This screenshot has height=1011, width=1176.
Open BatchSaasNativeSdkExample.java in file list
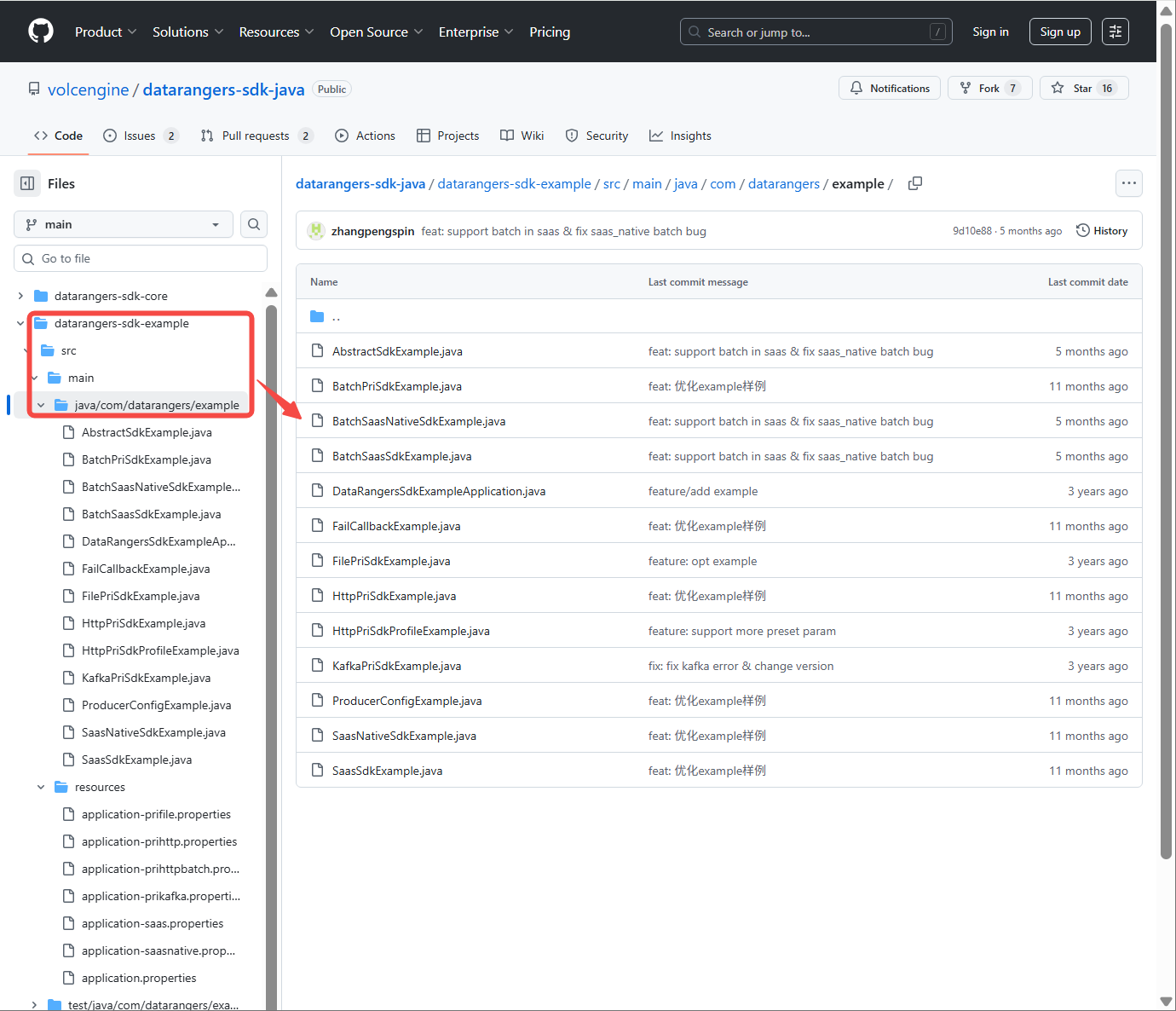point(418,421)
